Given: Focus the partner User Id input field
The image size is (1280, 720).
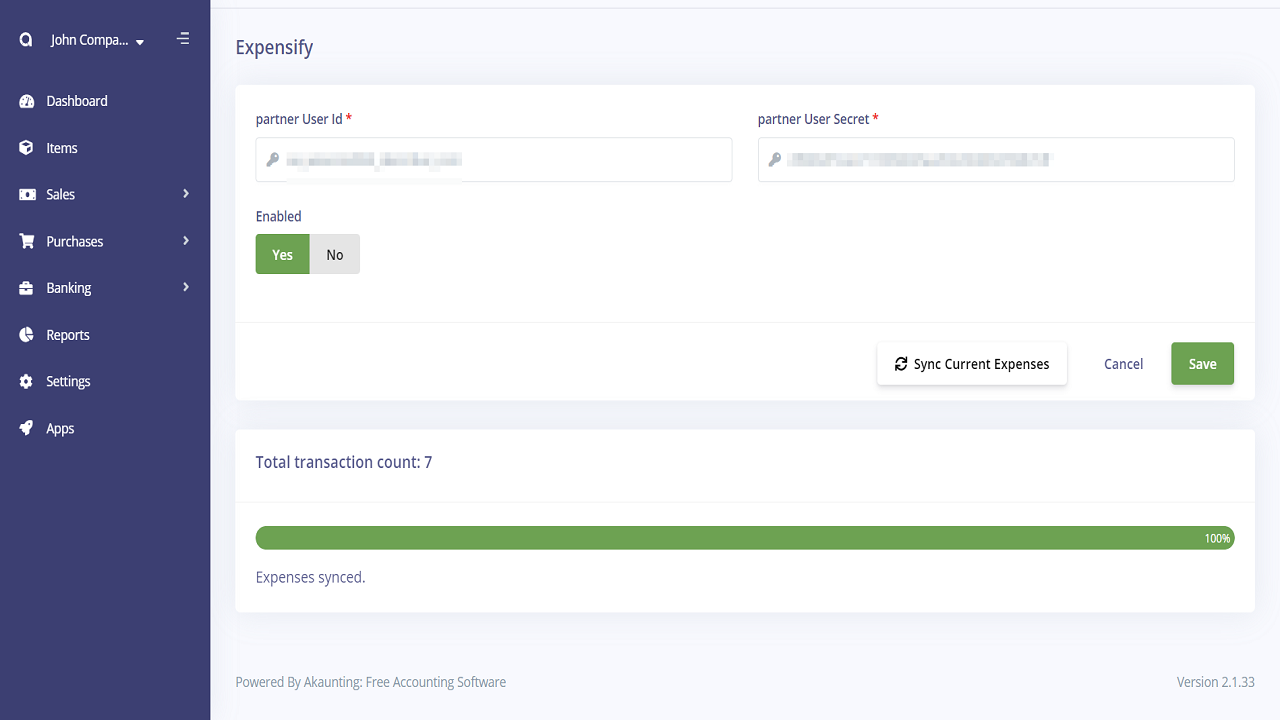Looking at the screenshot, I should pos(494,160).
